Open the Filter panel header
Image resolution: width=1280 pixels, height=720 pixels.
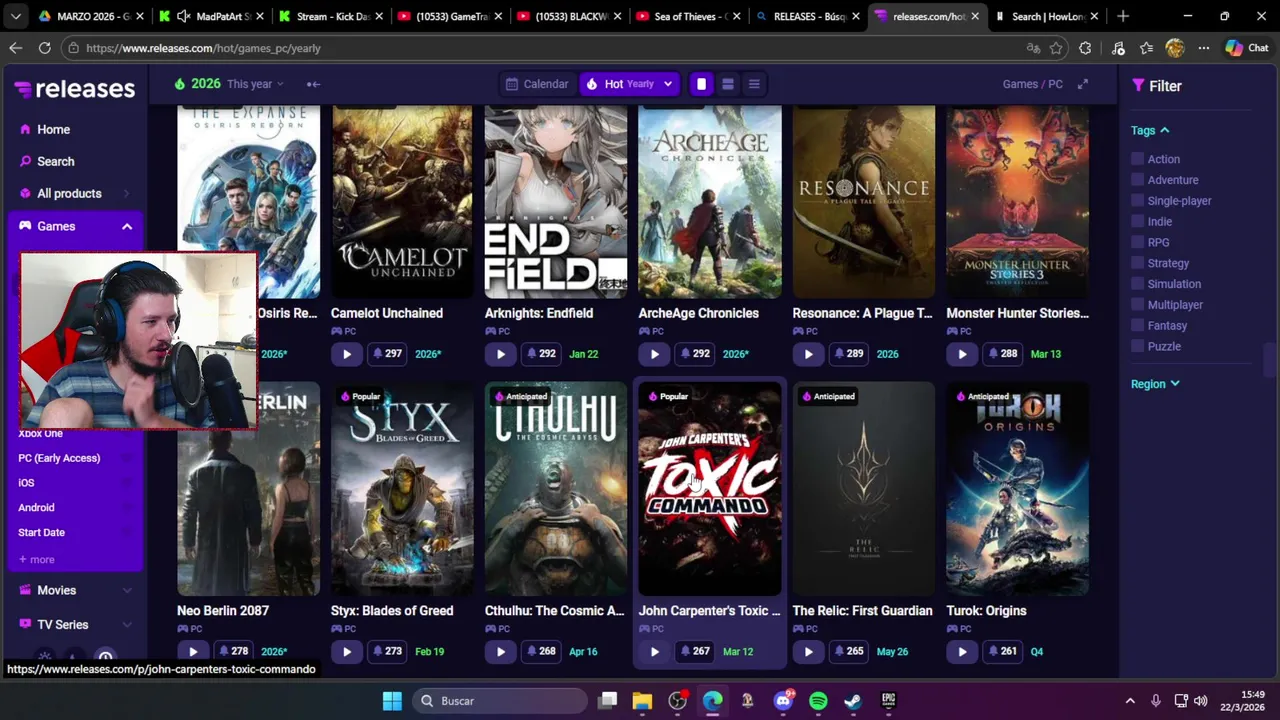pyautogui.click(x=1157, y=86)
